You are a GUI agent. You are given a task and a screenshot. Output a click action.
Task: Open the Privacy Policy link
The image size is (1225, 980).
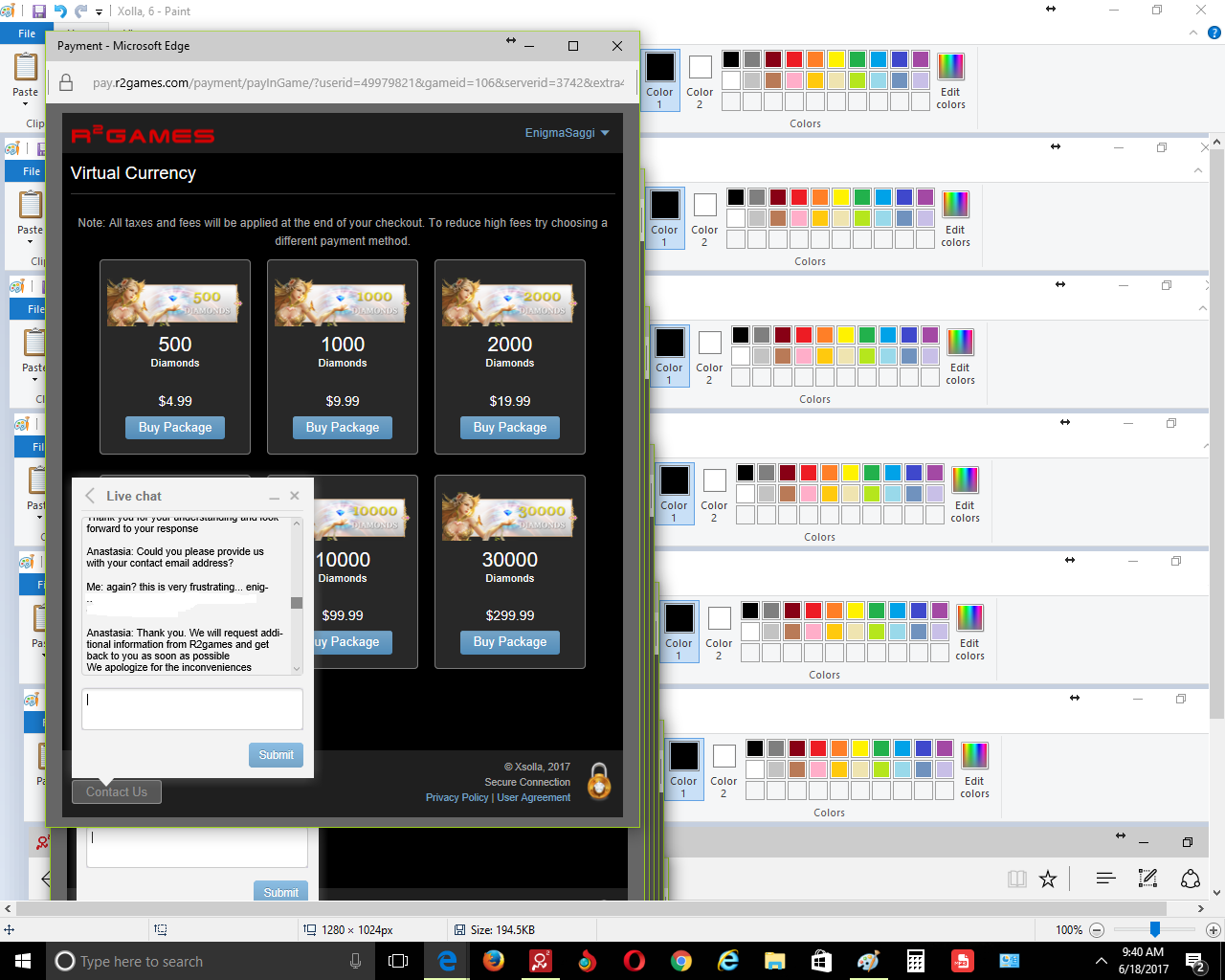[x=457, y=797]
